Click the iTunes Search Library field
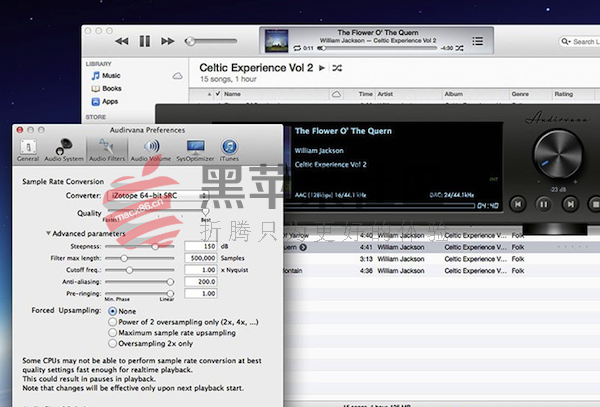 579,41
